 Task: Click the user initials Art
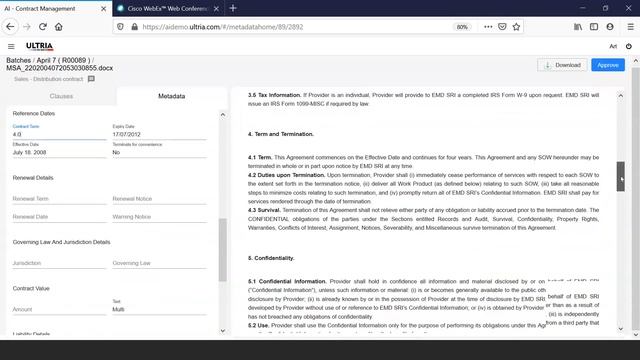coord(613,47)
